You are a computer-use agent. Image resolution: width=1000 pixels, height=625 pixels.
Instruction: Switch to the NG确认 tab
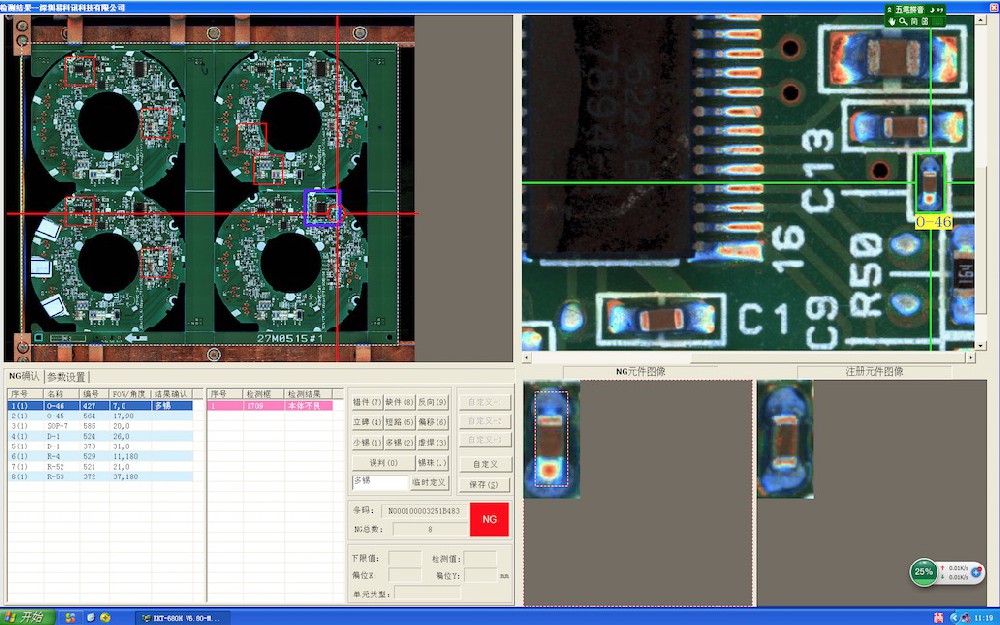tap(24, 376)
